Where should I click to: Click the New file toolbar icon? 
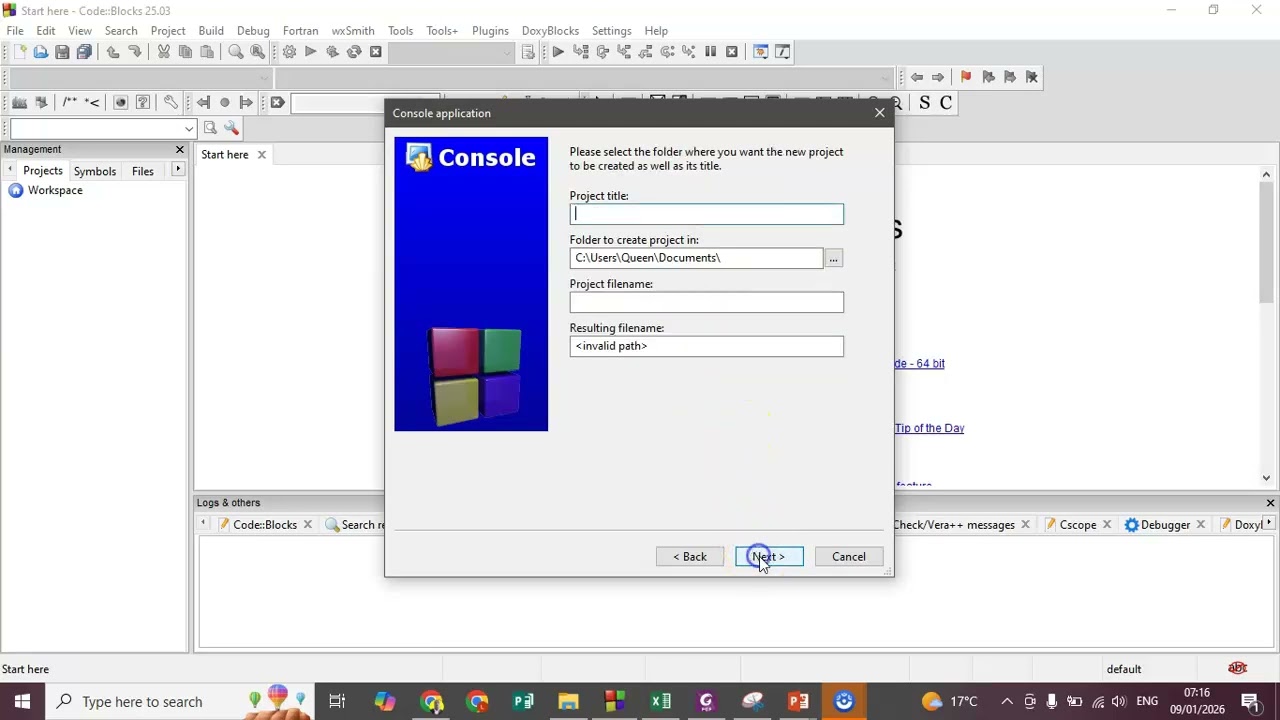[19, 52]
